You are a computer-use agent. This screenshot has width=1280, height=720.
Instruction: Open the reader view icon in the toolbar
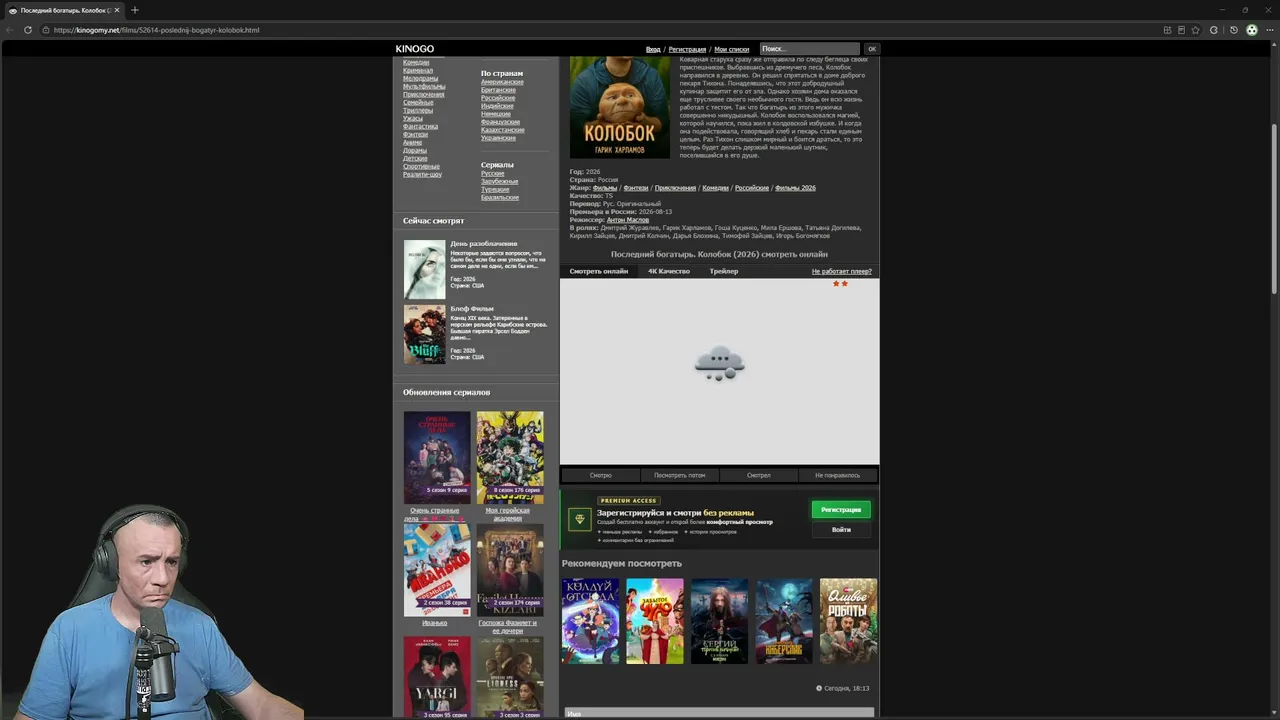[x=1181, y=30]
